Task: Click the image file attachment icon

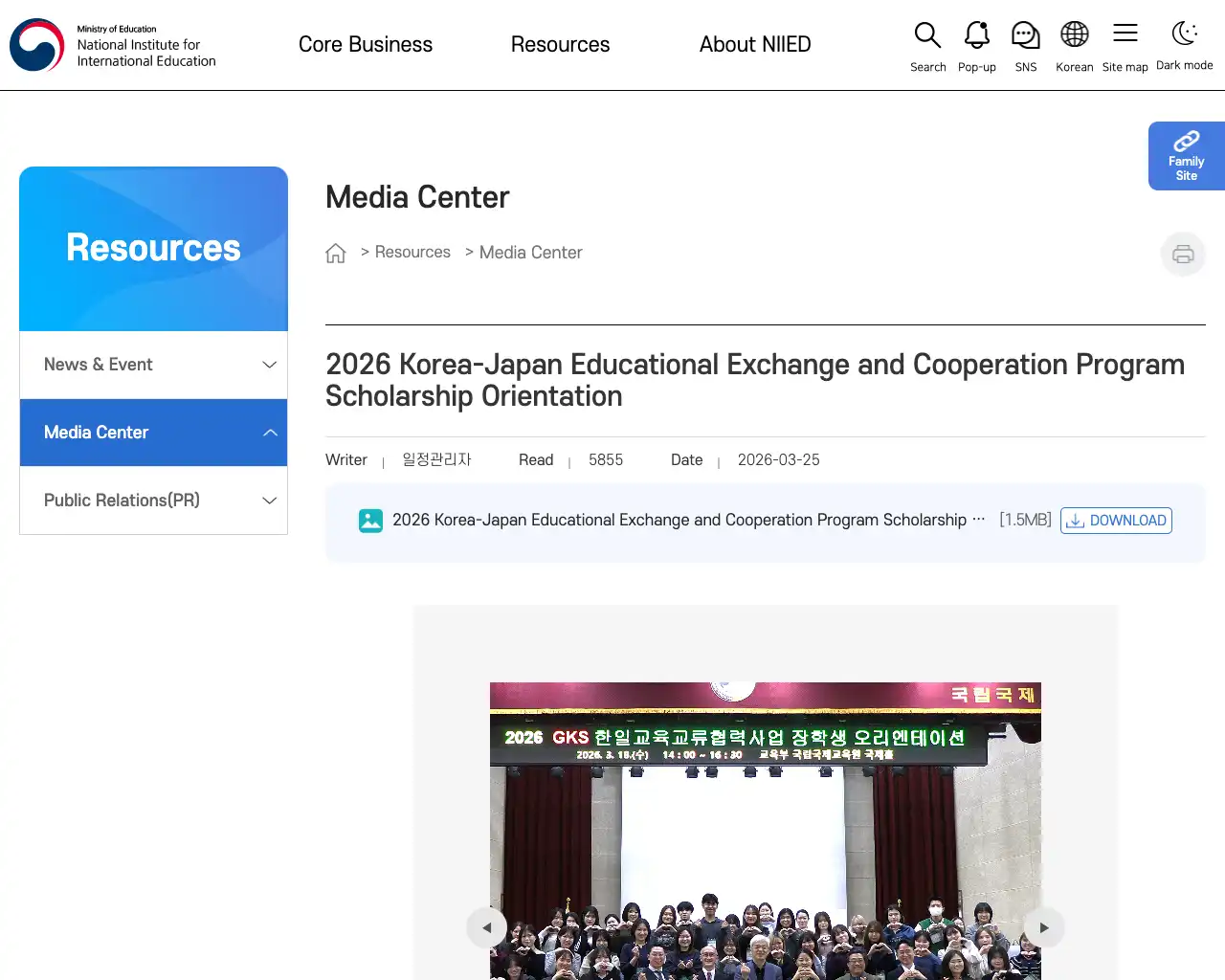Action: coord(370,521)
